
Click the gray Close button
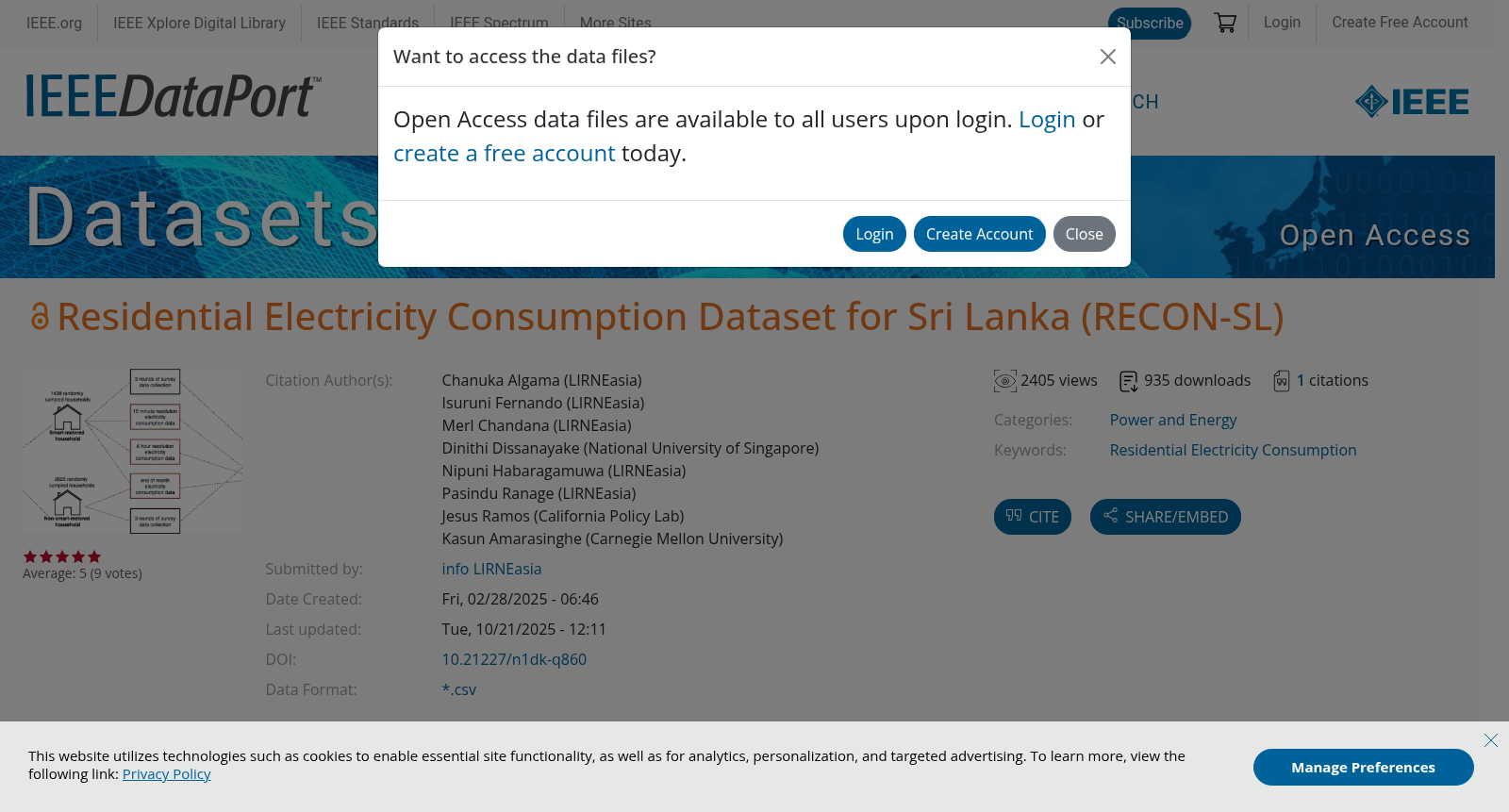(x=1085, y=234)
